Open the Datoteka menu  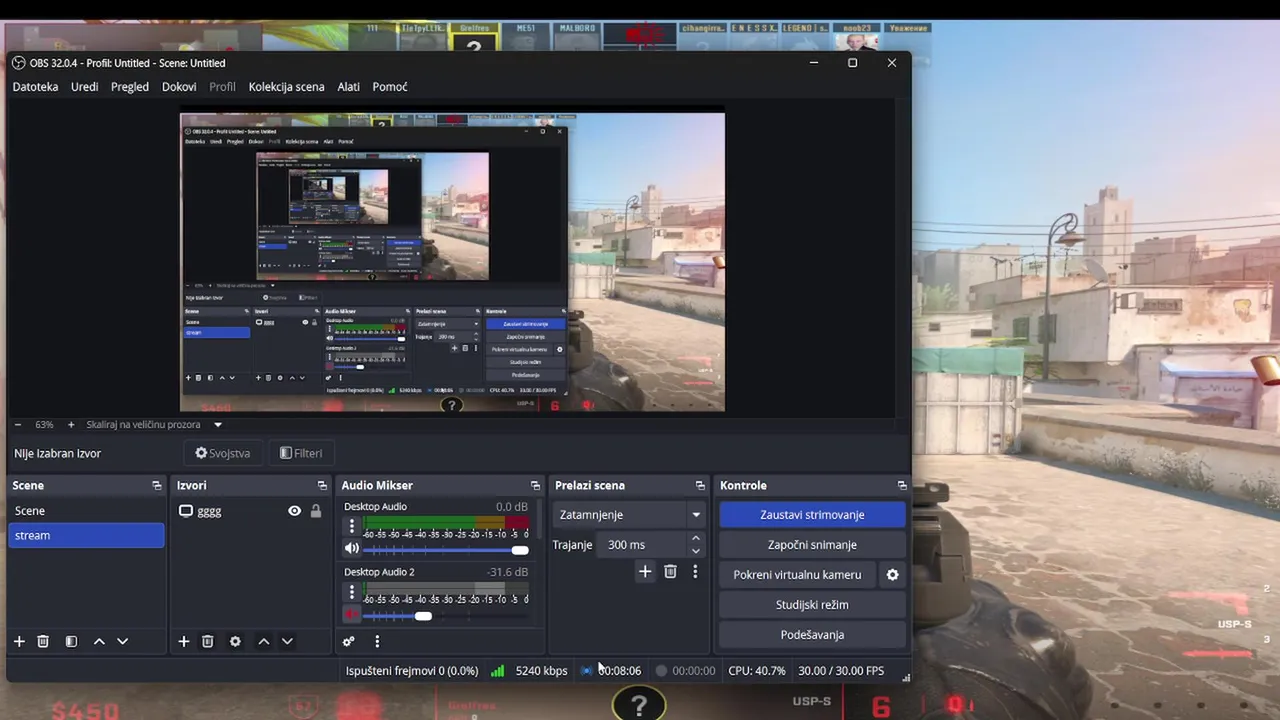[x=35, y=87]
